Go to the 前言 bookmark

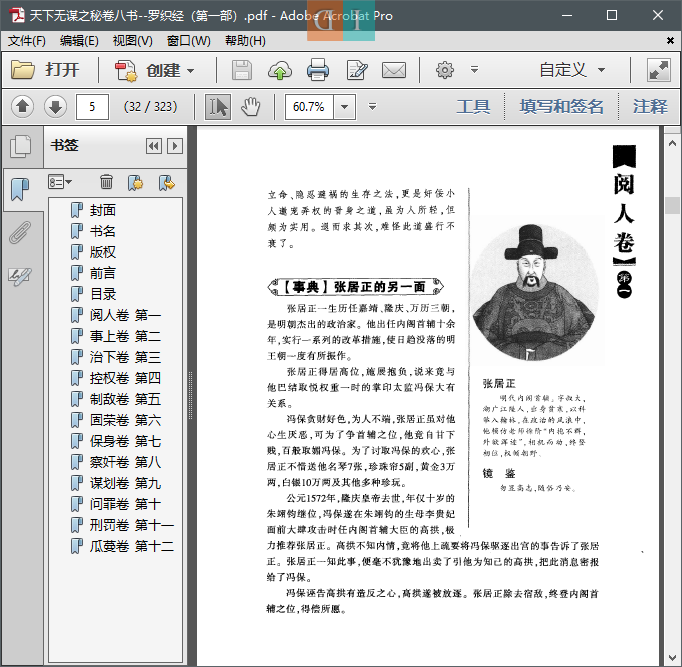tap(103, 273)
